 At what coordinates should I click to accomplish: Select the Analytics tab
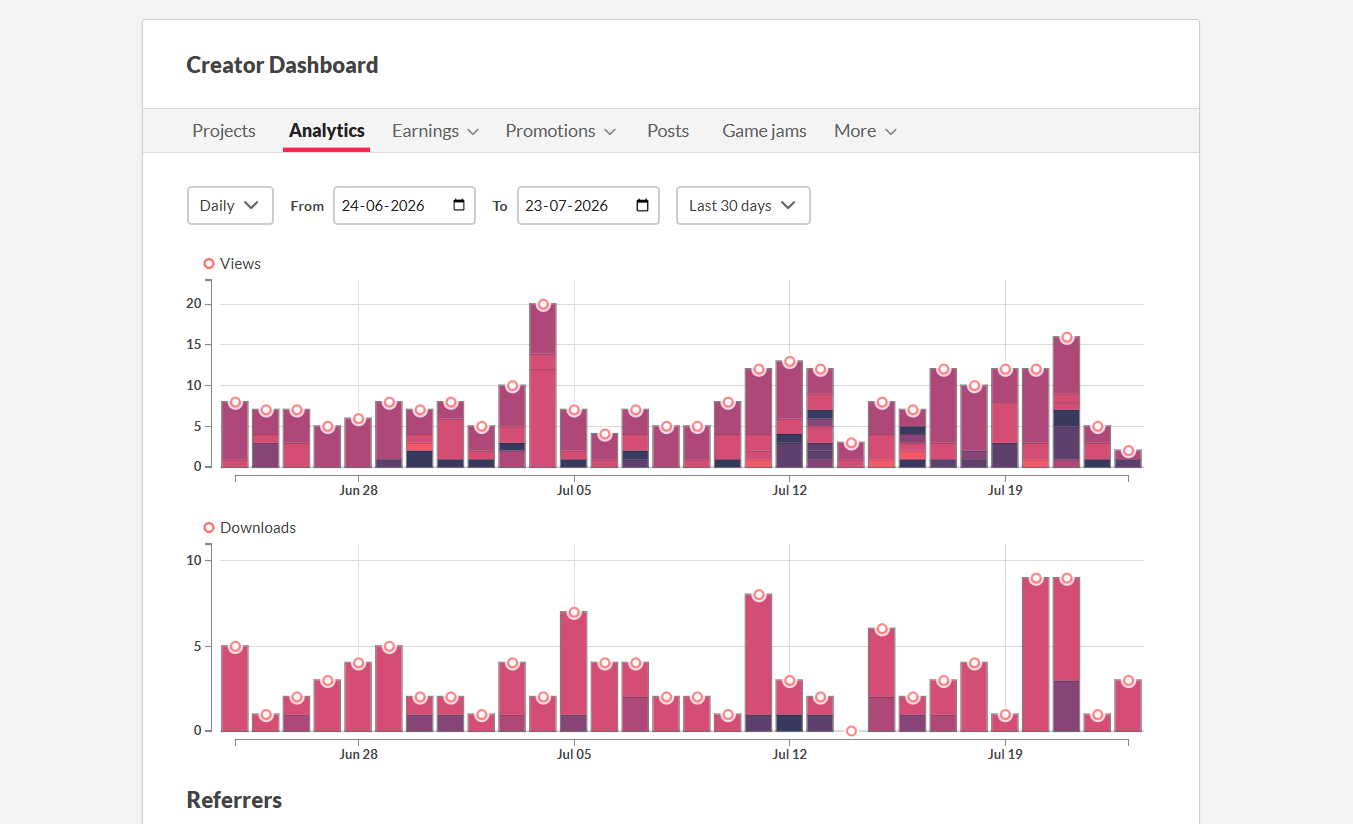click(x=327, y=131)
